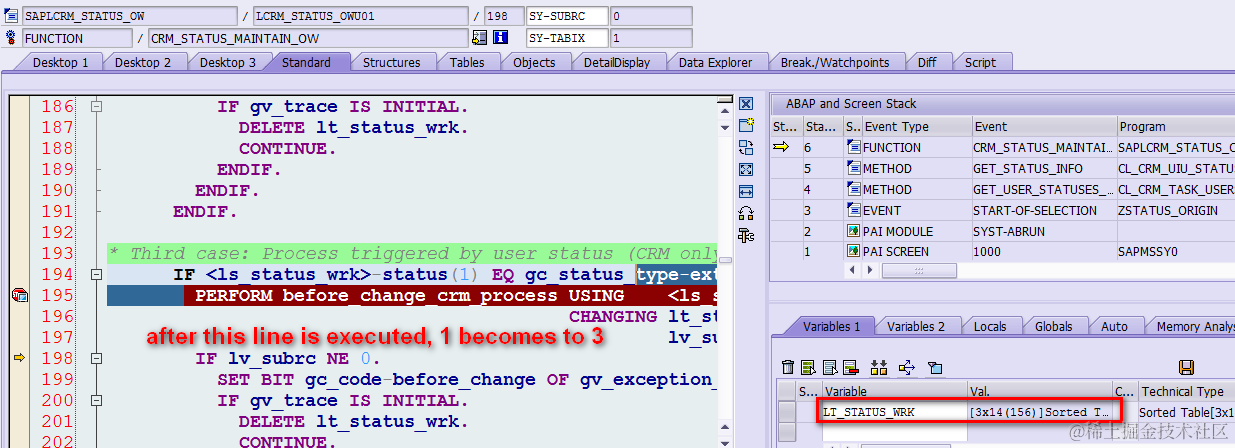Screen dimensions: 1235x448
Task: Click the filter funnel icon in Variables toolbar
Action: (936, 367)
